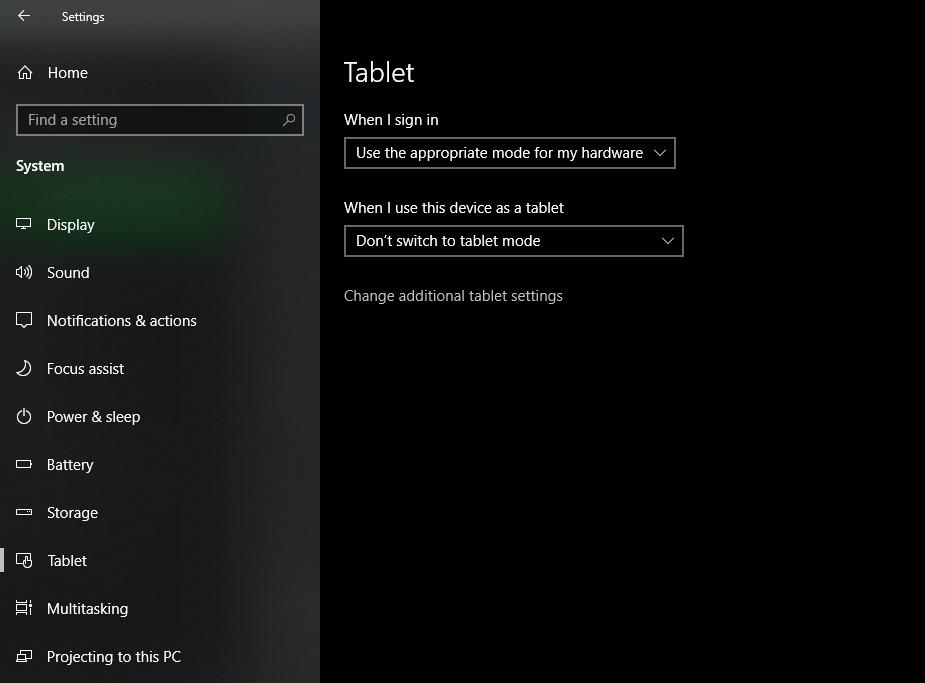Select the Display icon in sidebar
Viewport: 925px width, 683px height.
(x=23, y=224)
